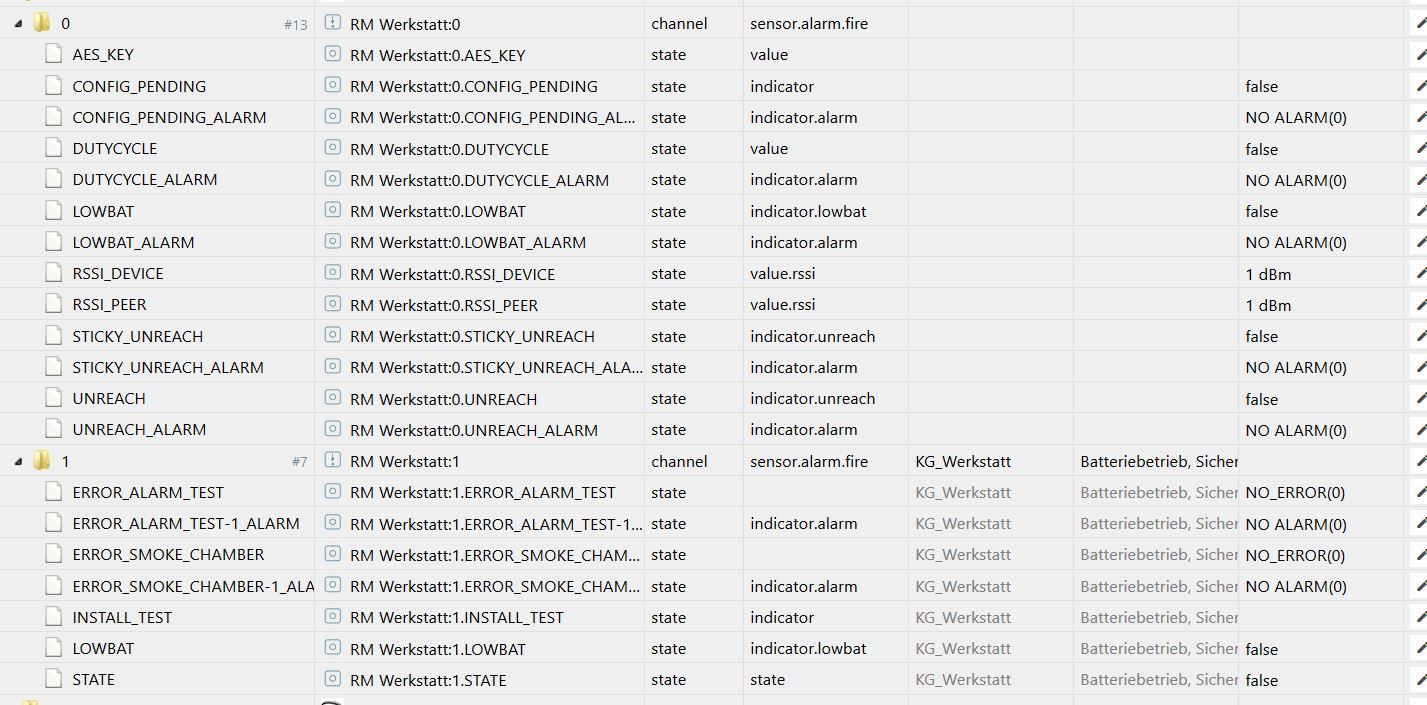Collapse channel folder 1 tree arrow
The image size is (1427, 705).
[x=18, y=461]
